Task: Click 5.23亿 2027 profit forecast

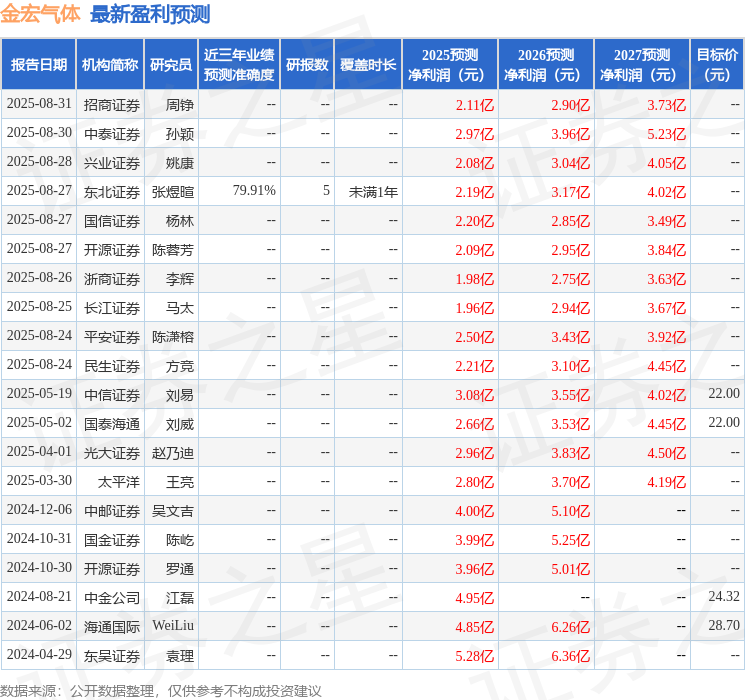Action: pos(666,134)
